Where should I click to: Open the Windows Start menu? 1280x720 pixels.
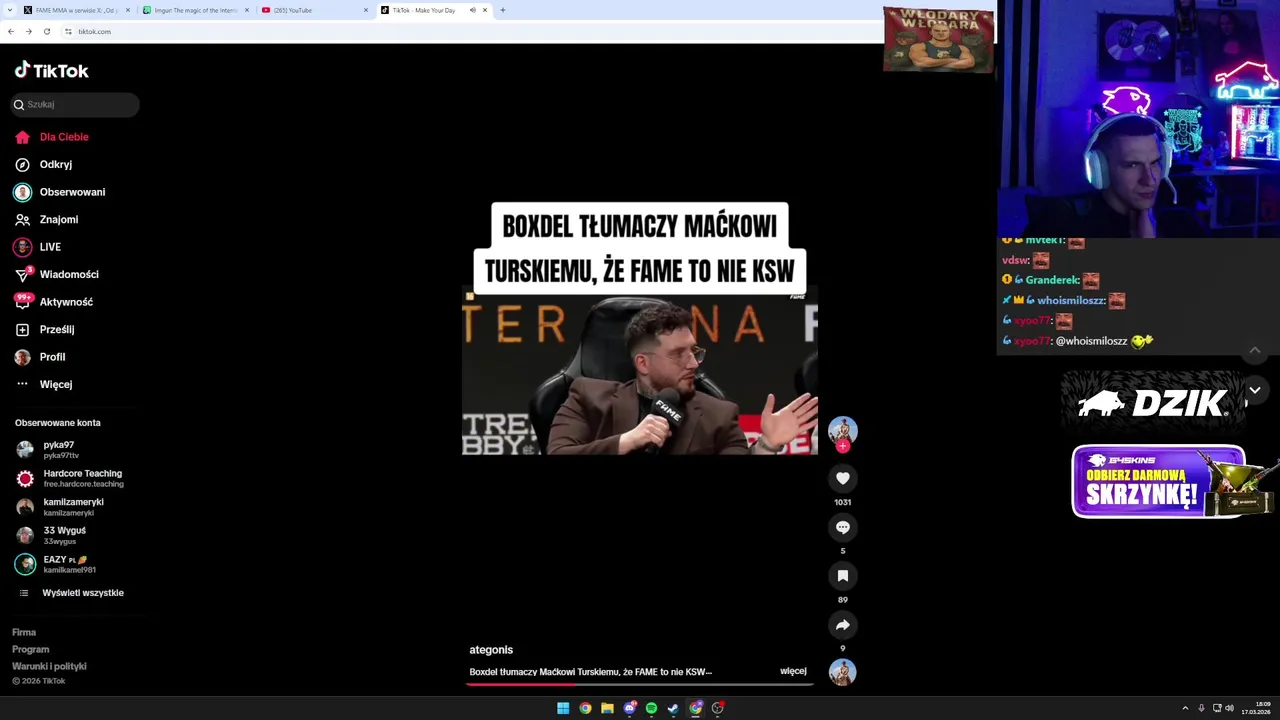(563, 708)
